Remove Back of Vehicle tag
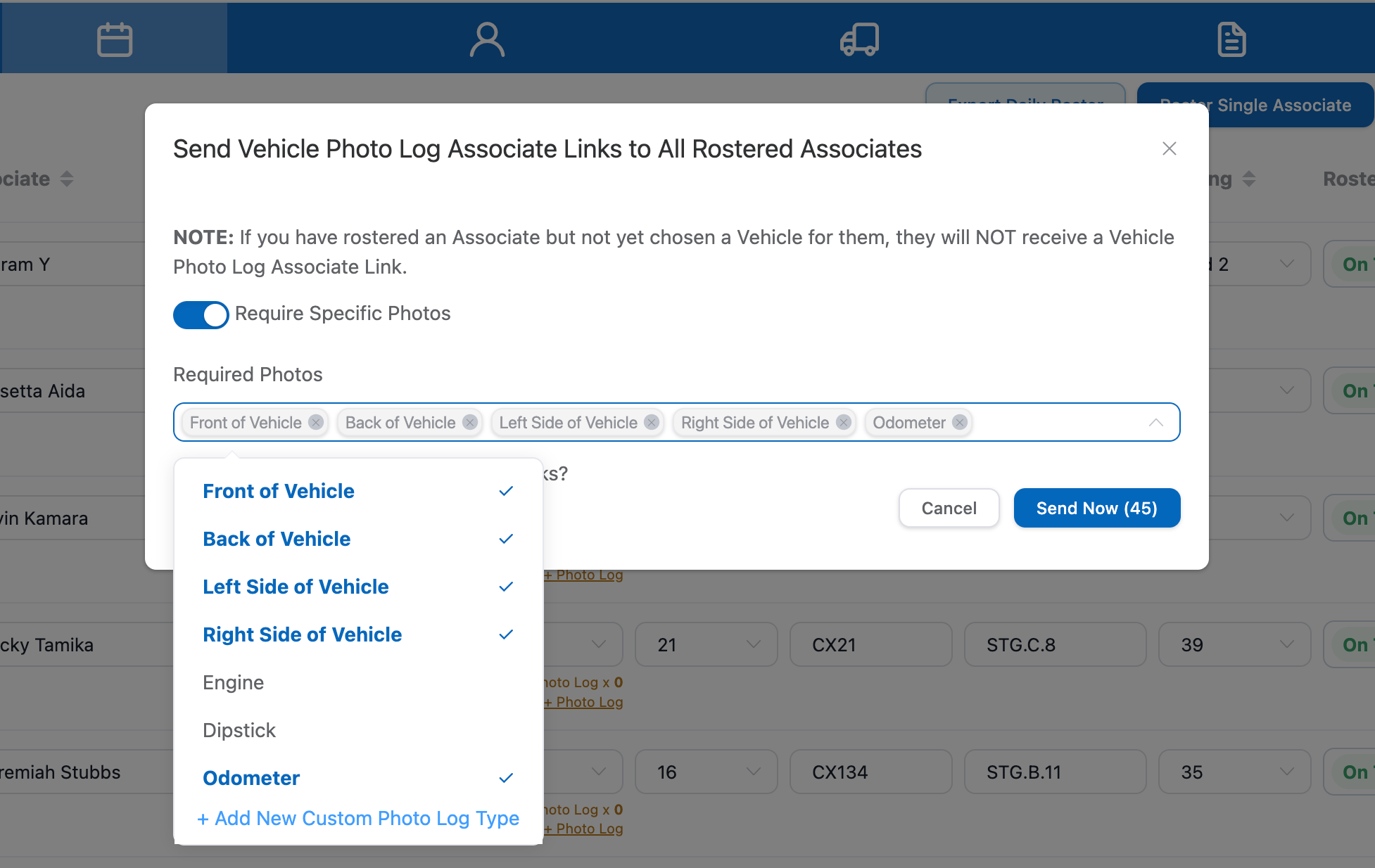1375x868 pixels. (470, 422)
